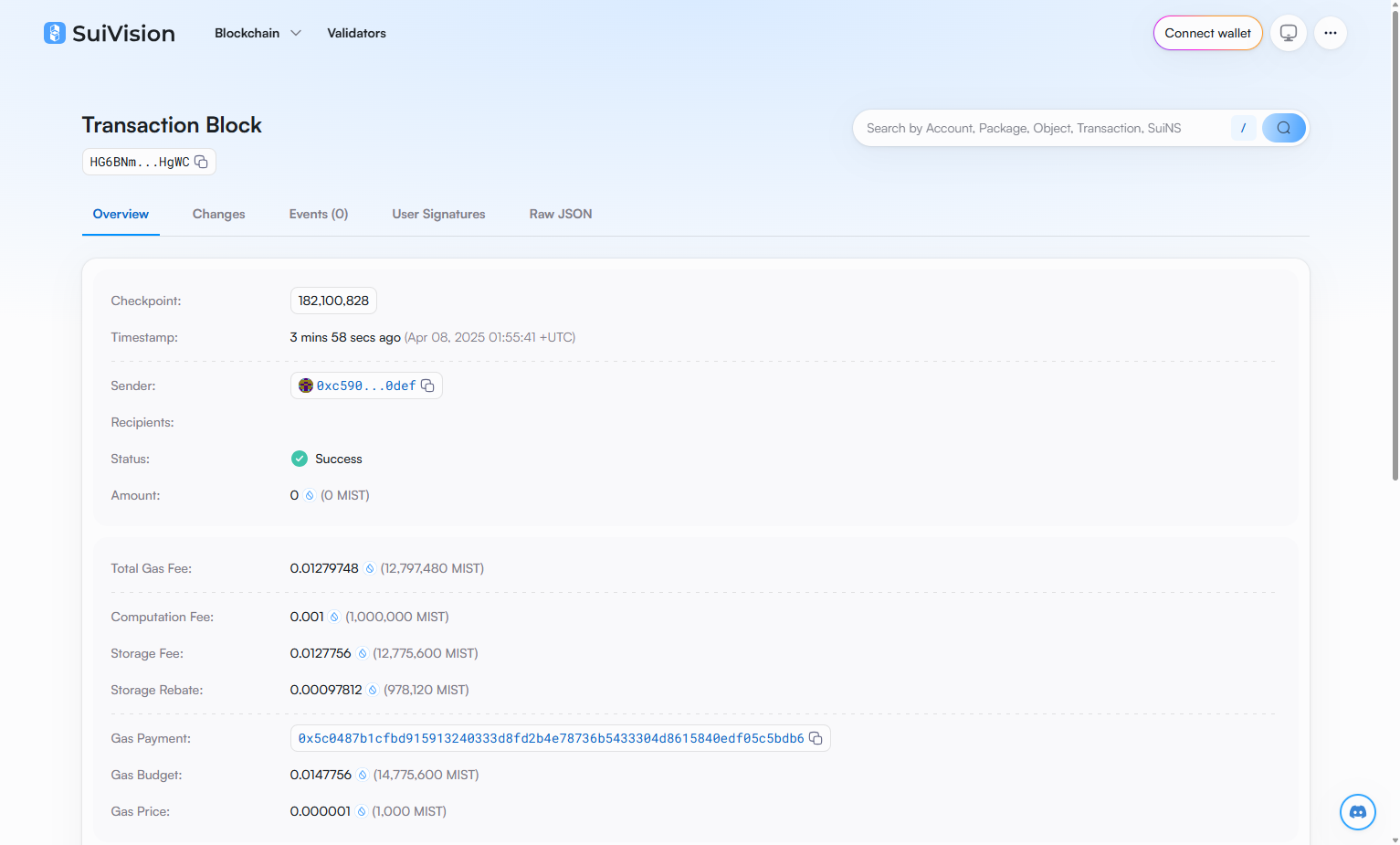Switch to the Changes tab
This screenshot has height=845, width=1400.
(219, 214)
